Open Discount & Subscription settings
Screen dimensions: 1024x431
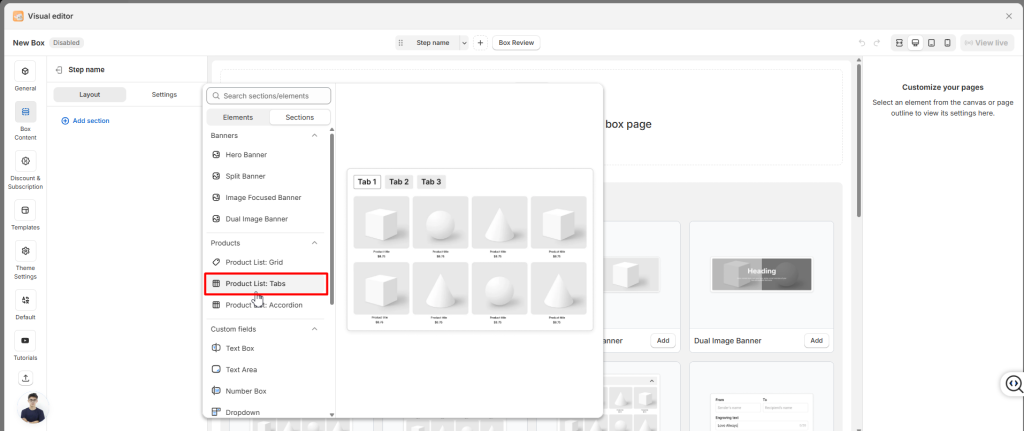[25, 161]
